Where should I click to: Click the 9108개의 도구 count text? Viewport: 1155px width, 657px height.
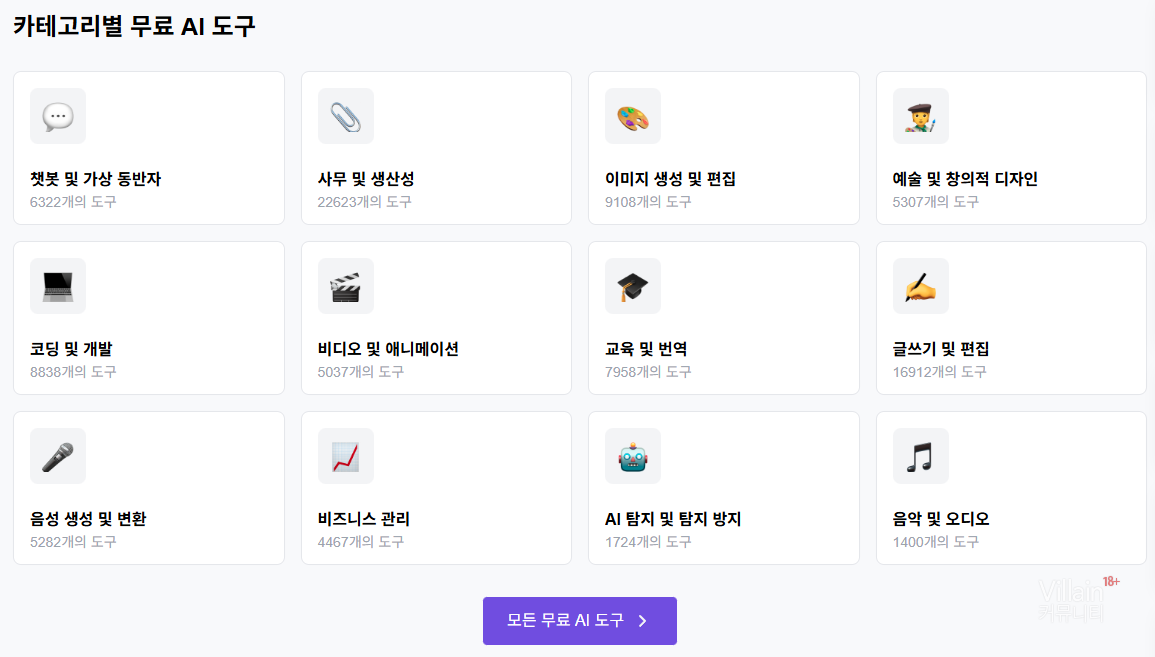[648, 202]
